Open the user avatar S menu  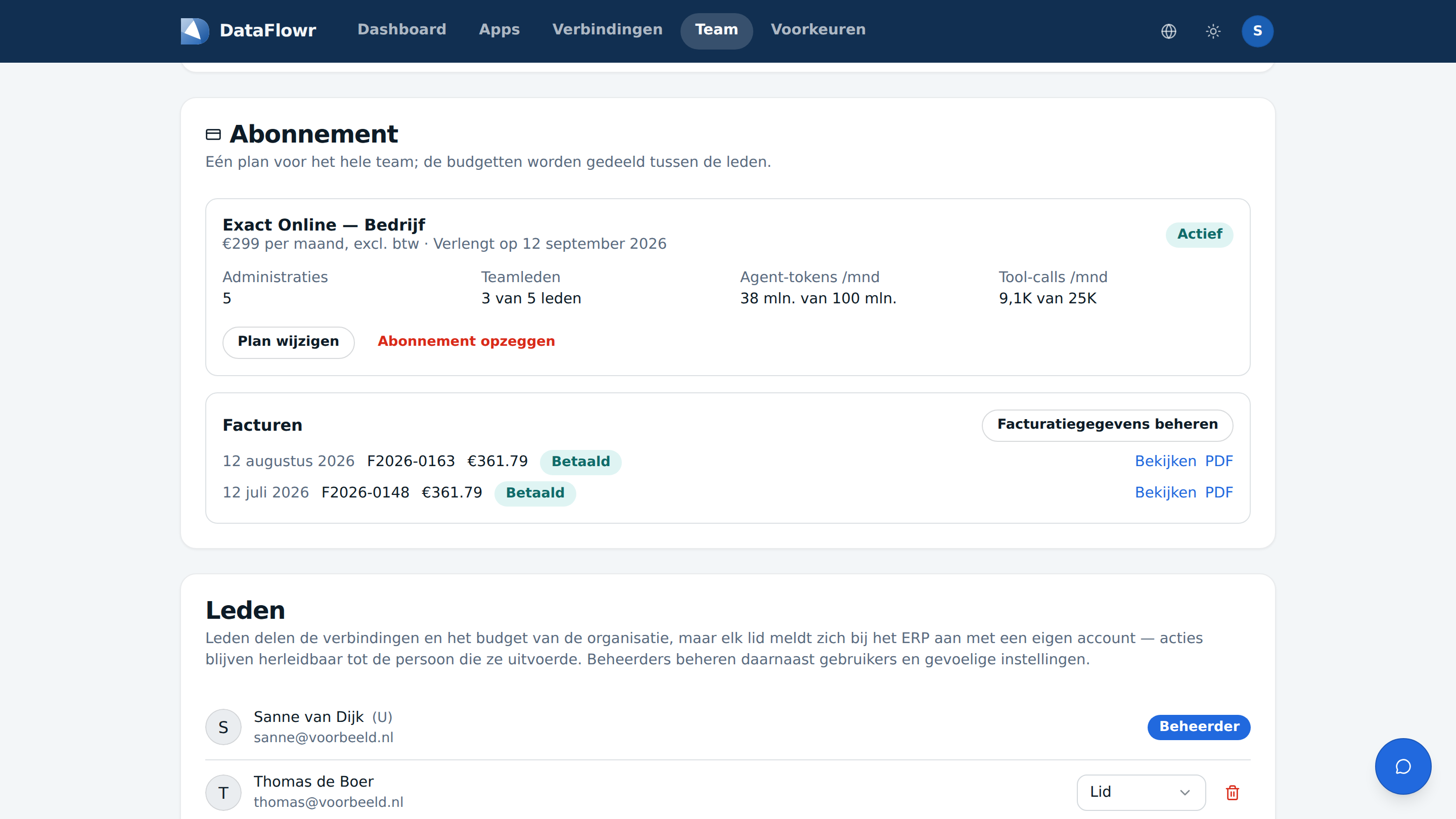1257,31
